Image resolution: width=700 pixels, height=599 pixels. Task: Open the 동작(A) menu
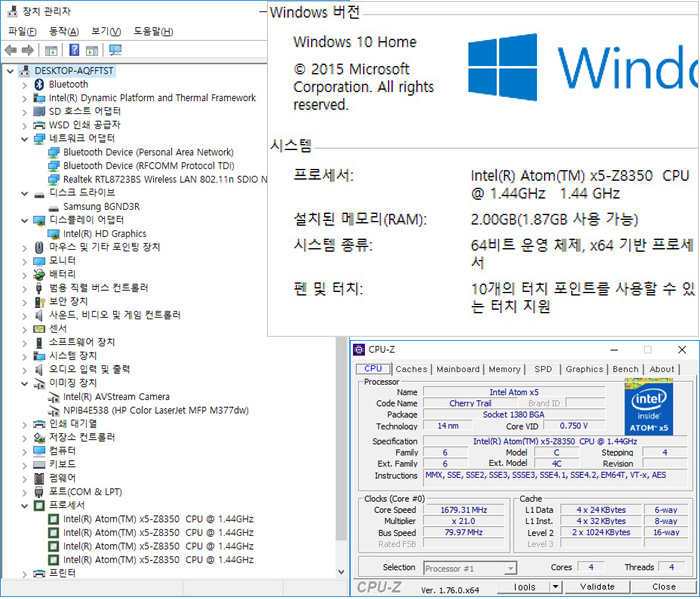(x=63, y=32)
